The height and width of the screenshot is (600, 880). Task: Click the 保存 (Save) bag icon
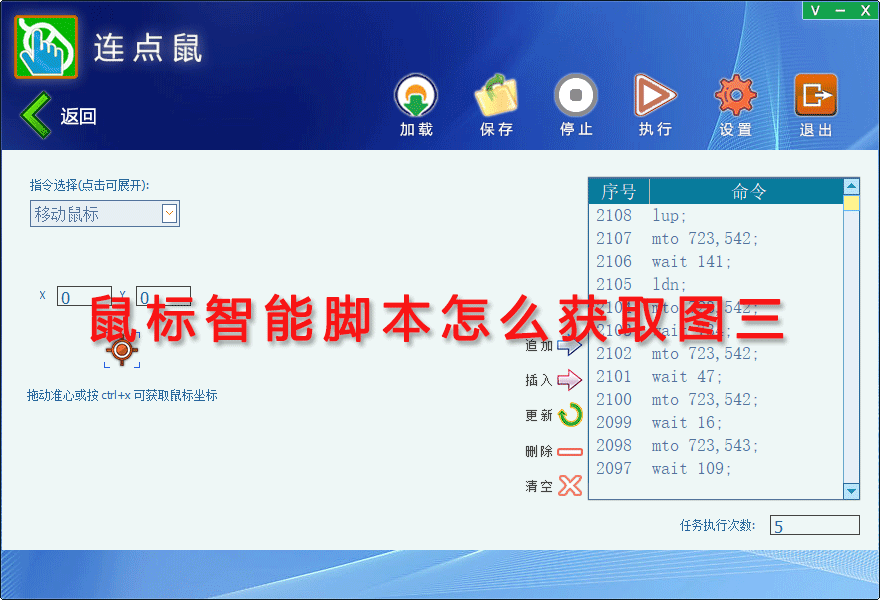496,95
